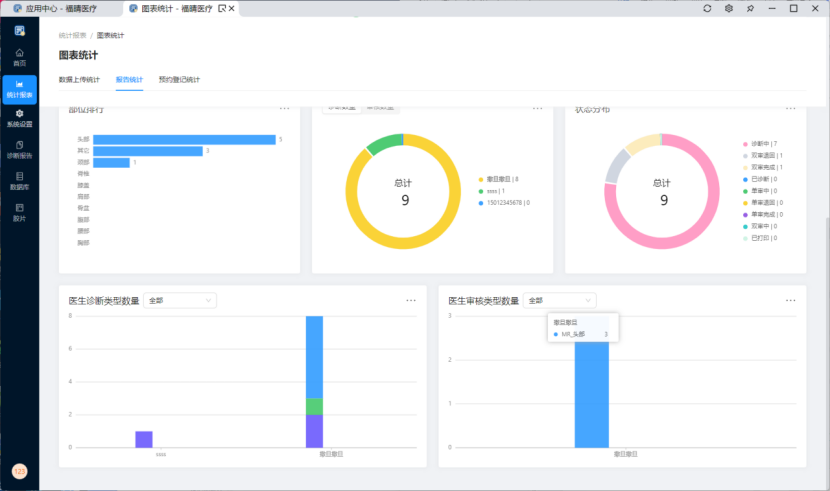Click the pin window icon
This screenshot has height=491, width=830.
(x=750, y=8)
